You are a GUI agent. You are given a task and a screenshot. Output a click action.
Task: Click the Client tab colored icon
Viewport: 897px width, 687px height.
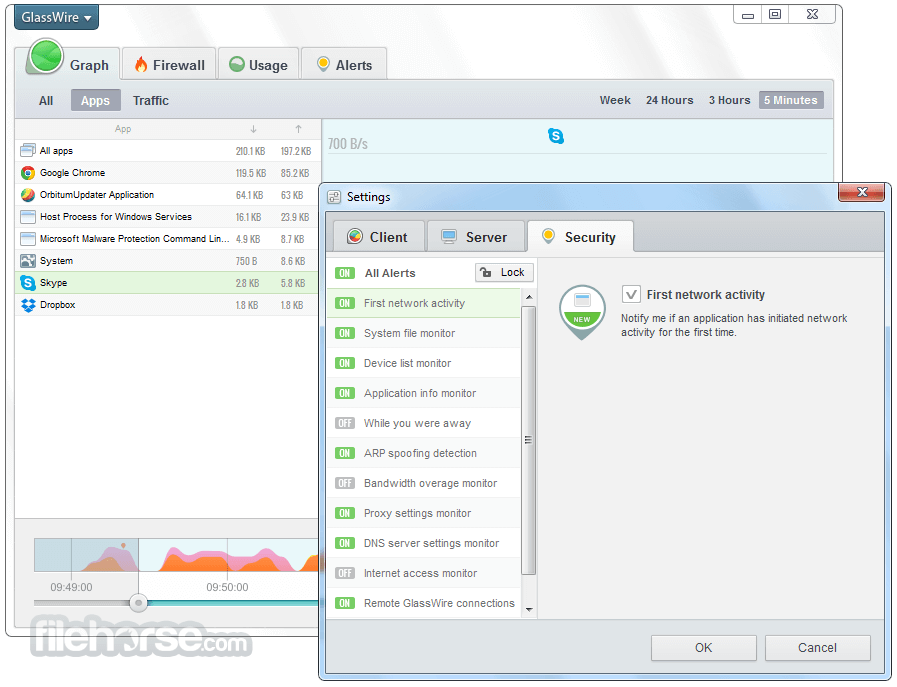[x=355, y=236]
